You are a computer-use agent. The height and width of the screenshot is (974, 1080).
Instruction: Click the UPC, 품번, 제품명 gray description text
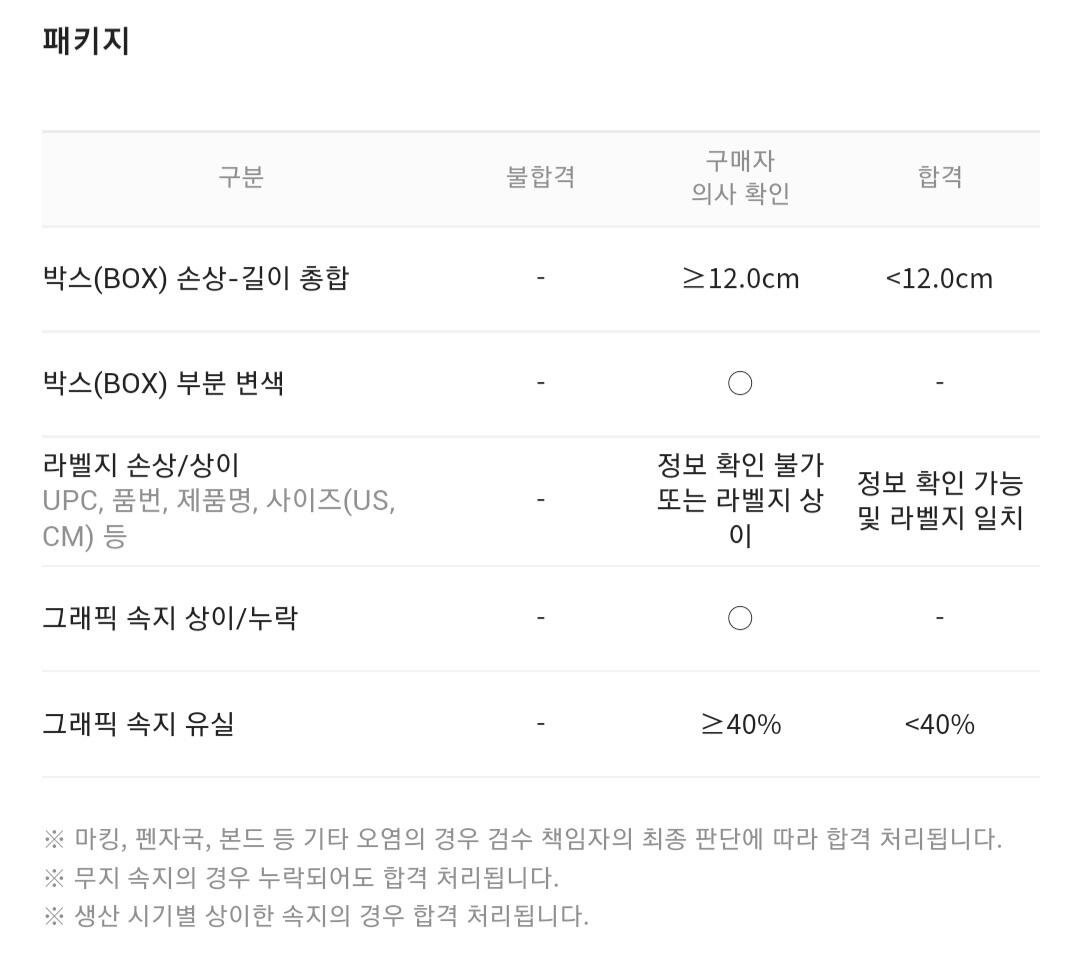click(x=219, y=518)
